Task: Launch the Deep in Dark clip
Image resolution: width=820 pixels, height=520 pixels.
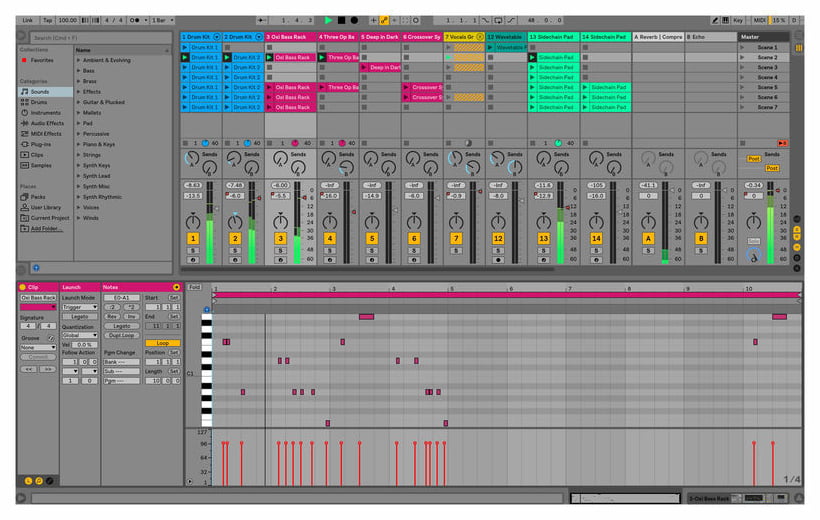Action: [365, 67]
